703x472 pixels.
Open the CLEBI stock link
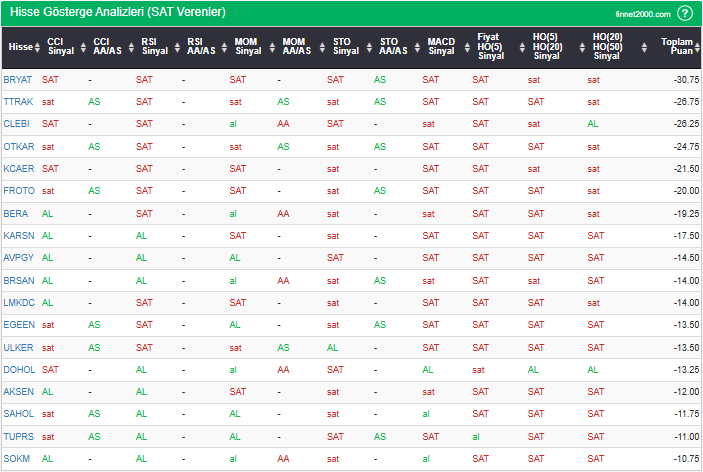coord(17,124)
